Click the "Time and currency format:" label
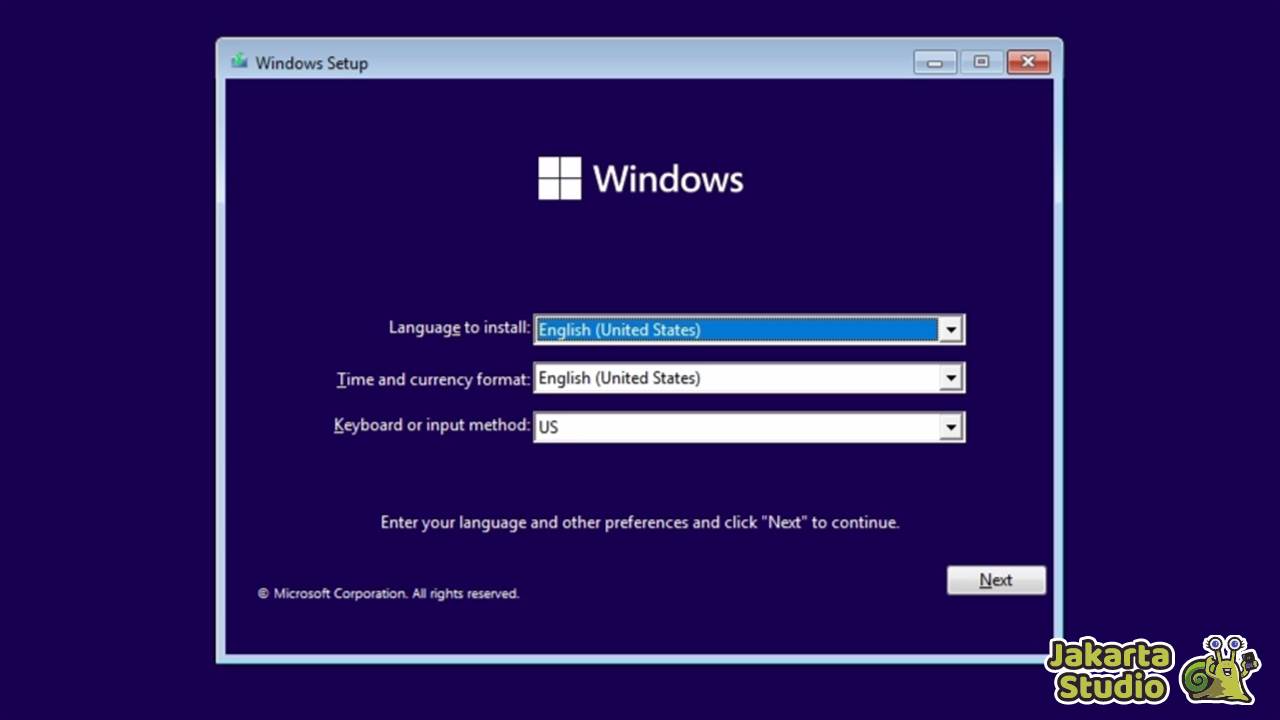 coord(433,379)
